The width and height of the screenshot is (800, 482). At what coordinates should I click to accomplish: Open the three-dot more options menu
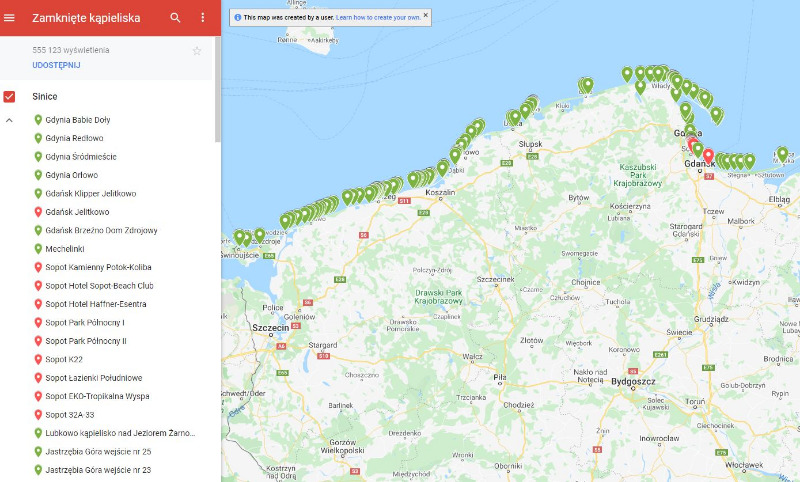pyautogui.click(x=203, y=18)
